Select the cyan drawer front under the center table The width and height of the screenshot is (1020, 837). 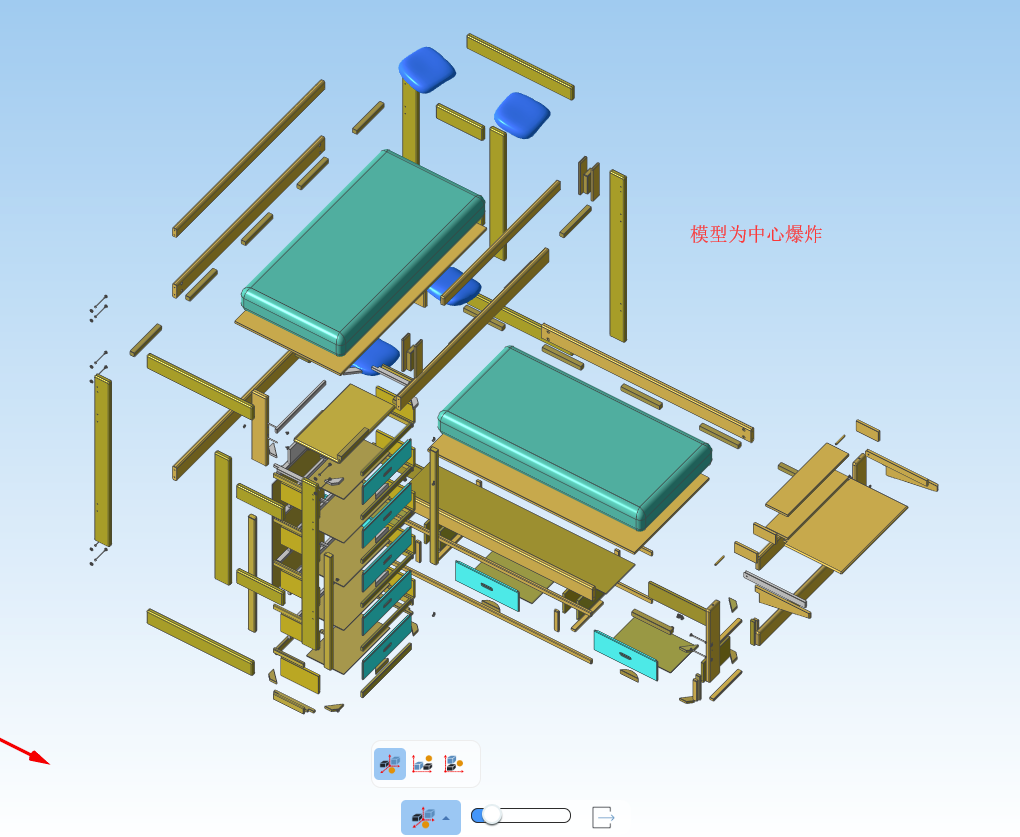pyautogui.click(x=487, y=585)
